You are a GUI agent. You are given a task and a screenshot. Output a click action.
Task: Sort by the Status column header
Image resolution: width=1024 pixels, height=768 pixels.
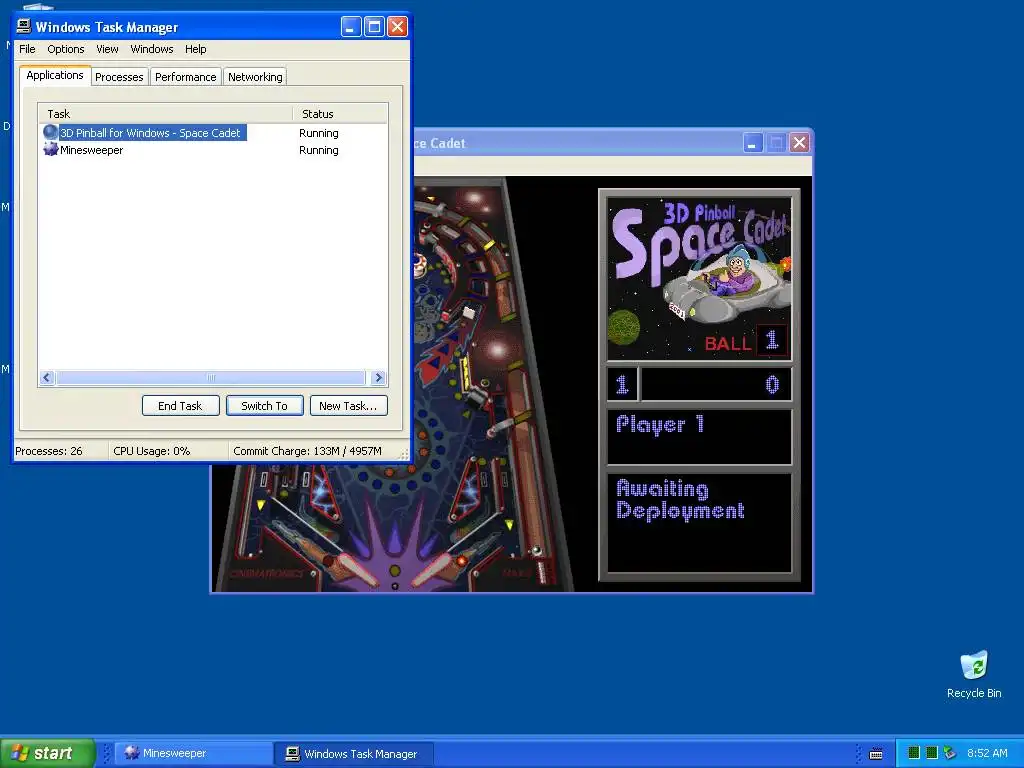point(340,114)
